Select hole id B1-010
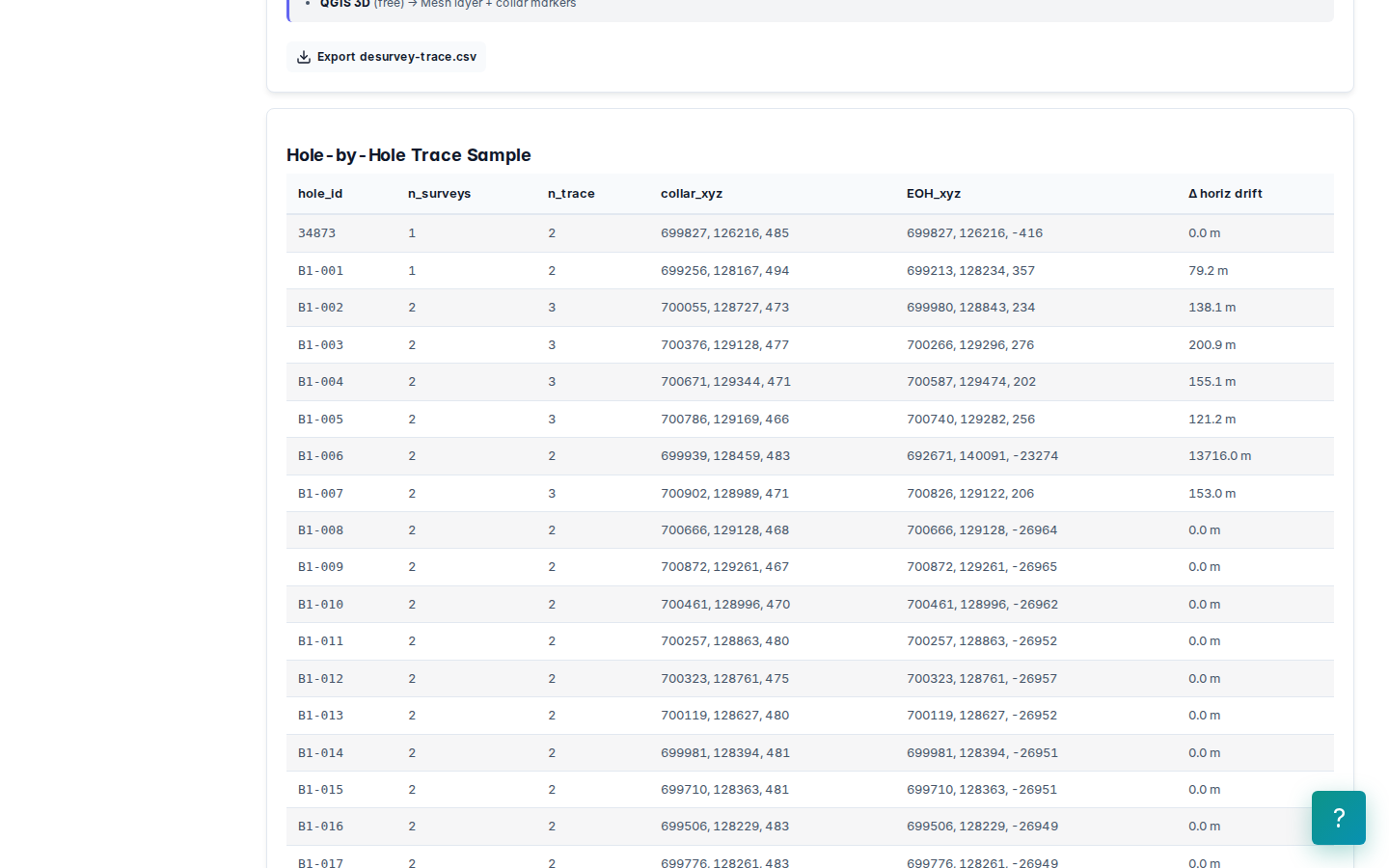 [320, 605]
